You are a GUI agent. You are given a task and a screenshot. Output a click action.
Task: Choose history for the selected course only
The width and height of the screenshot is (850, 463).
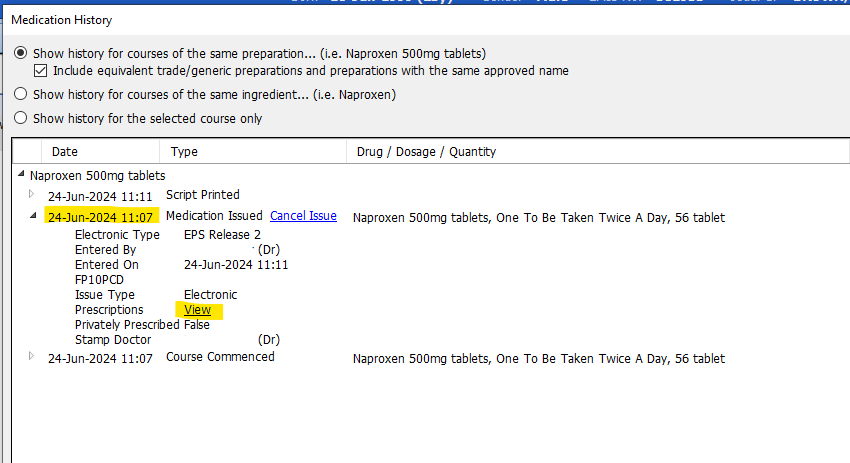(21, 118)
